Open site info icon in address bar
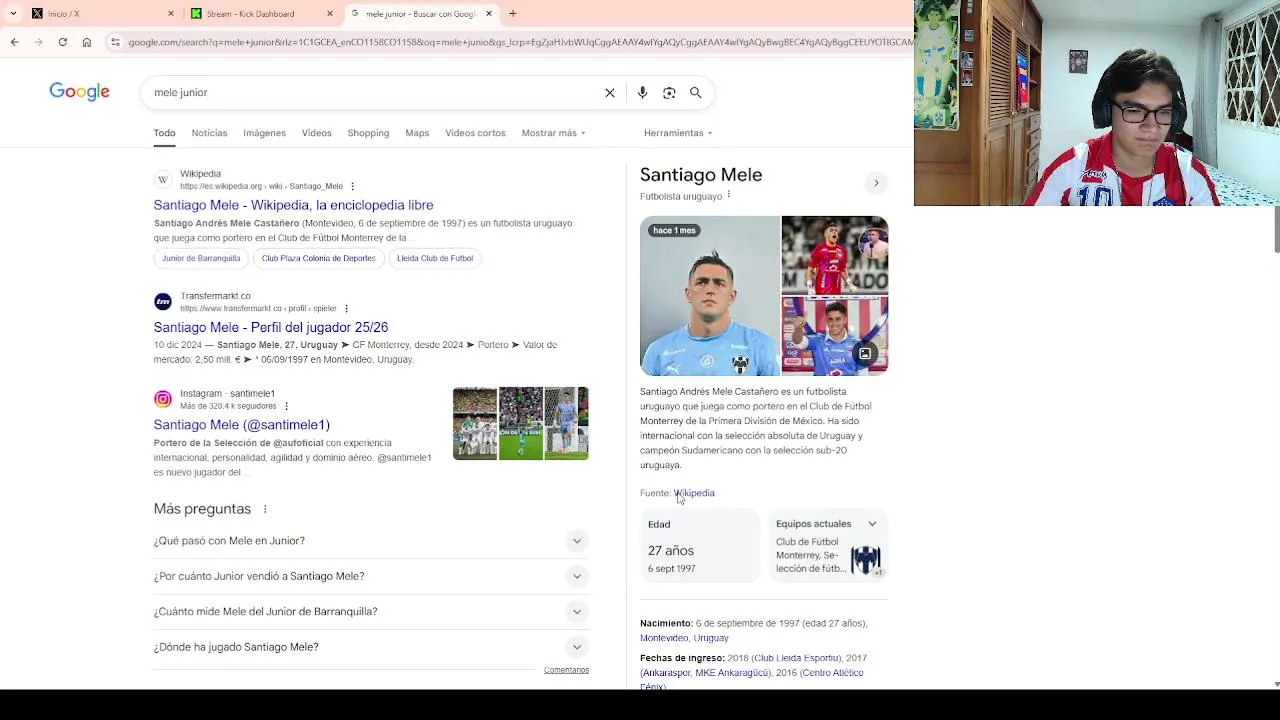This screenshot has width=1280, height=720. (x=115, y=42)
